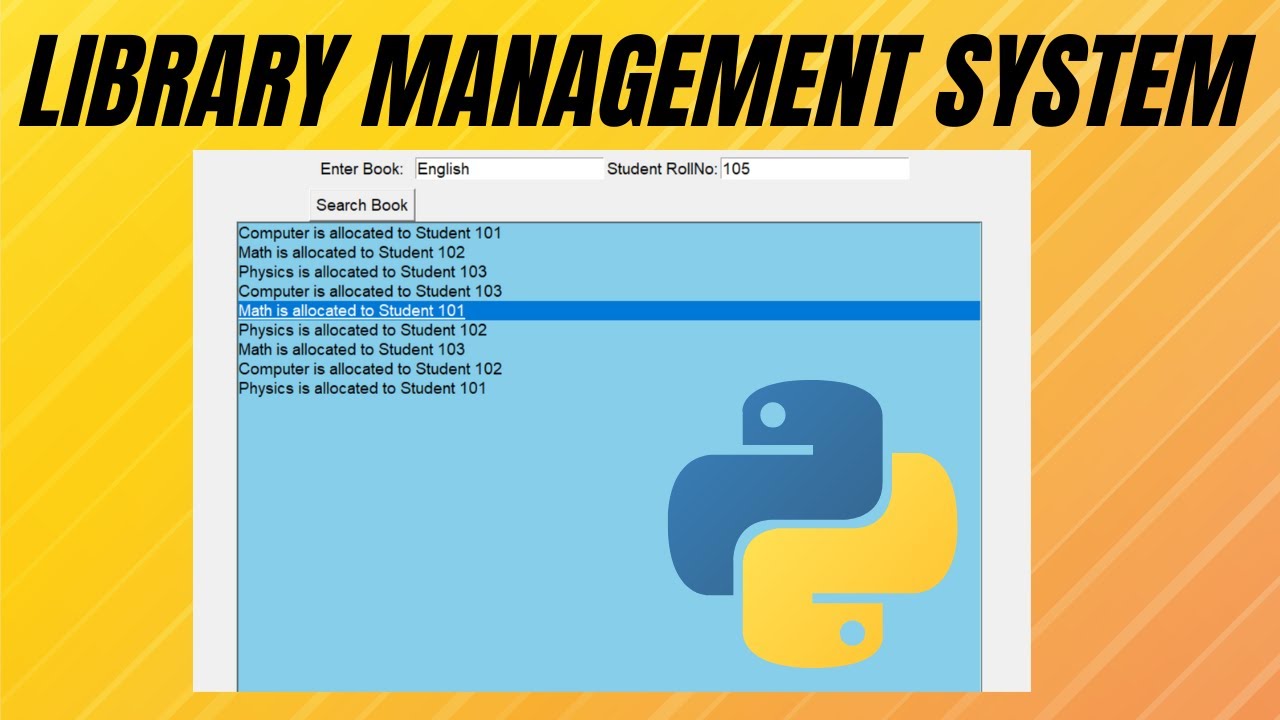This screenshot has height=720, width=1280.
Task: Select row 'Math is allocated to Student 102'
Action: (x=609, y=252)
